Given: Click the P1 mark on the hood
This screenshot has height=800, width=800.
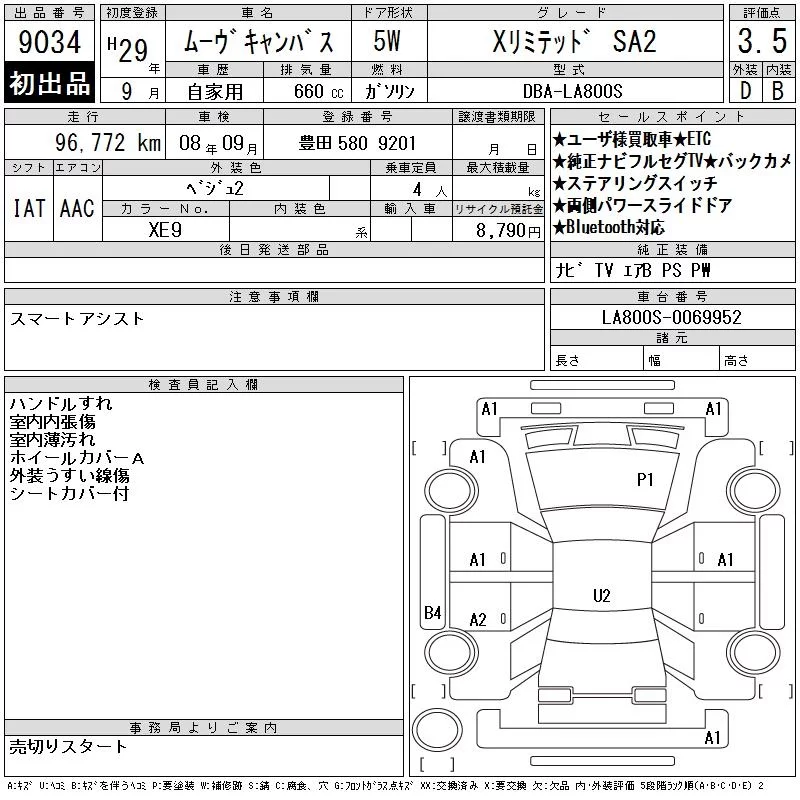Looking at the screenshot, I should [645, 480].
